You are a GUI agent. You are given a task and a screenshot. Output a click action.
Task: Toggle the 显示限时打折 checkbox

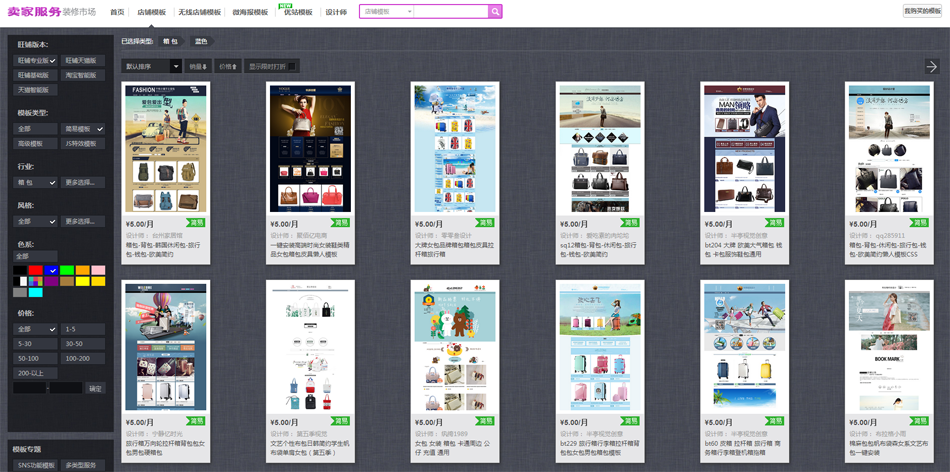(291, 66)
